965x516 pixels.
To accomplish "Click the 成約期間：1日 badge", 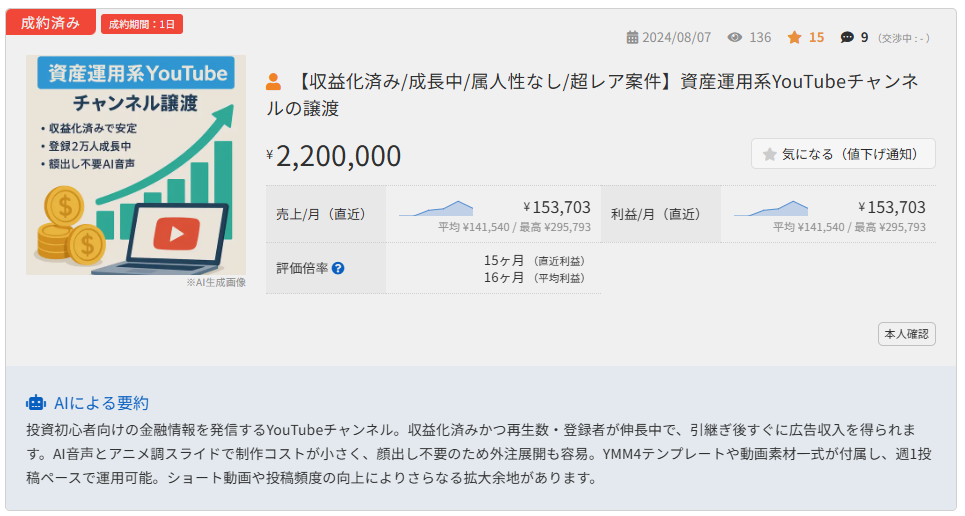I will (142, 24).
